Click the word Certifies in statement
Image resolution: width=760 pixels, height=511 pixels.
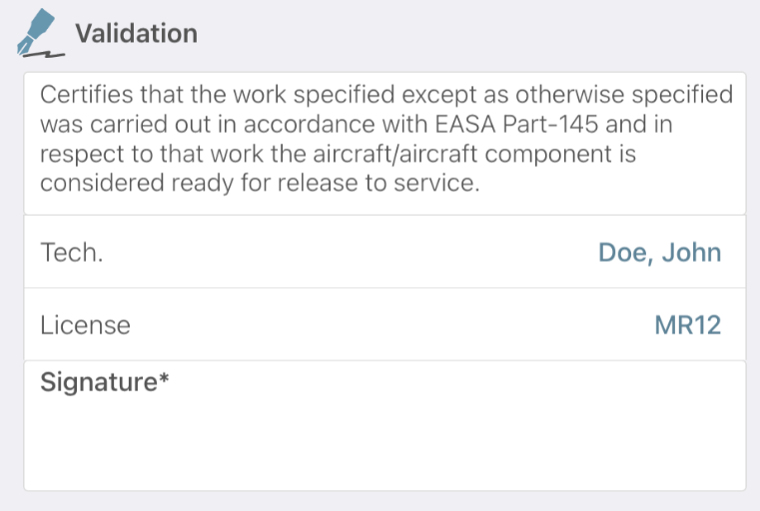click(86, 95)
